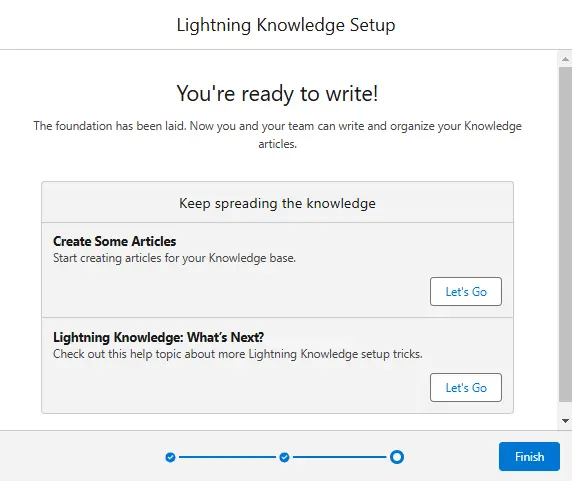The width and height of the screenshot is (572, 481).
Task: Click Check out this help topic description
Action: coord(238,354)
